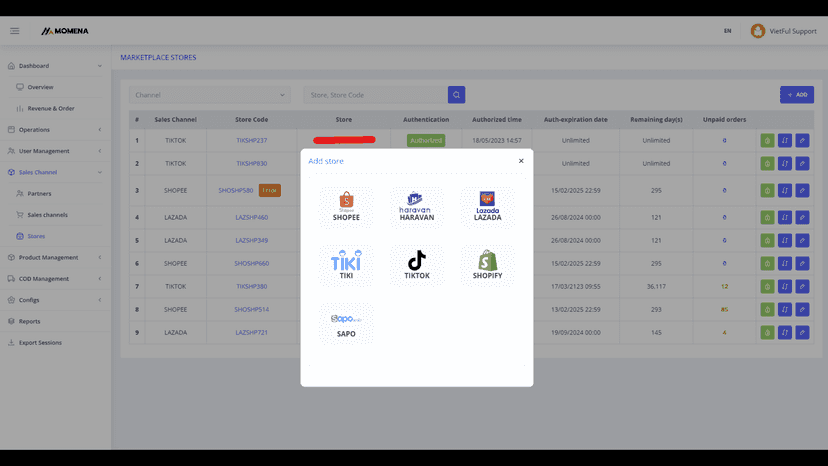Click unpaid orders count 12
This screenshot has width=828, height=466.
point(724,286)
